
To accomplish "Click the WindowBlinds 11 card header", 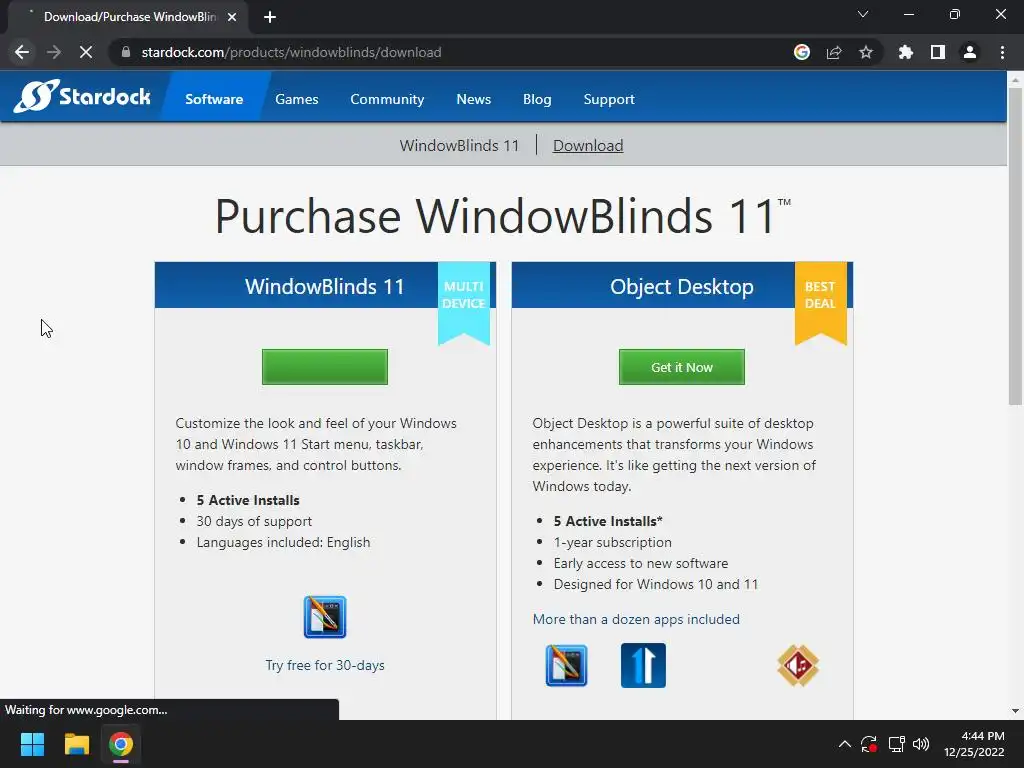I will (325, 285).
